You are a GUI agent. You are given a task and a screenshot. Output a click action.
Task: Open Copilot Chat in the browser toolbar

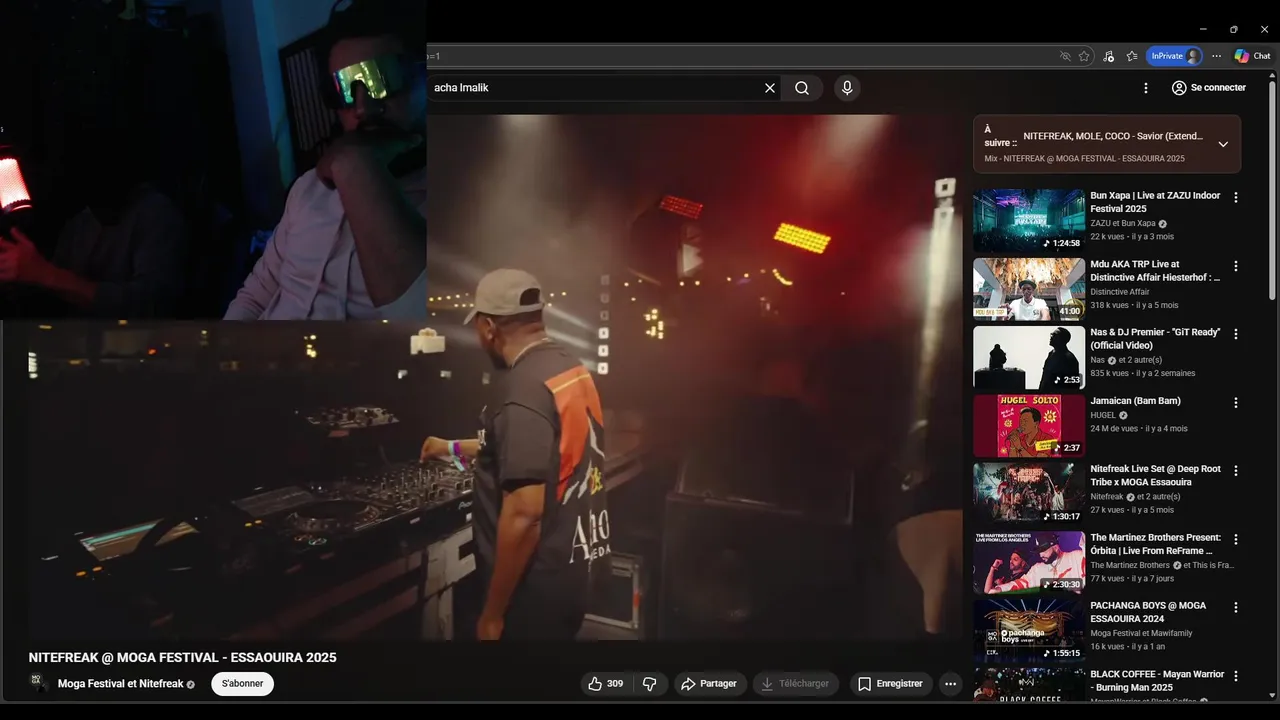(1252, 56)
